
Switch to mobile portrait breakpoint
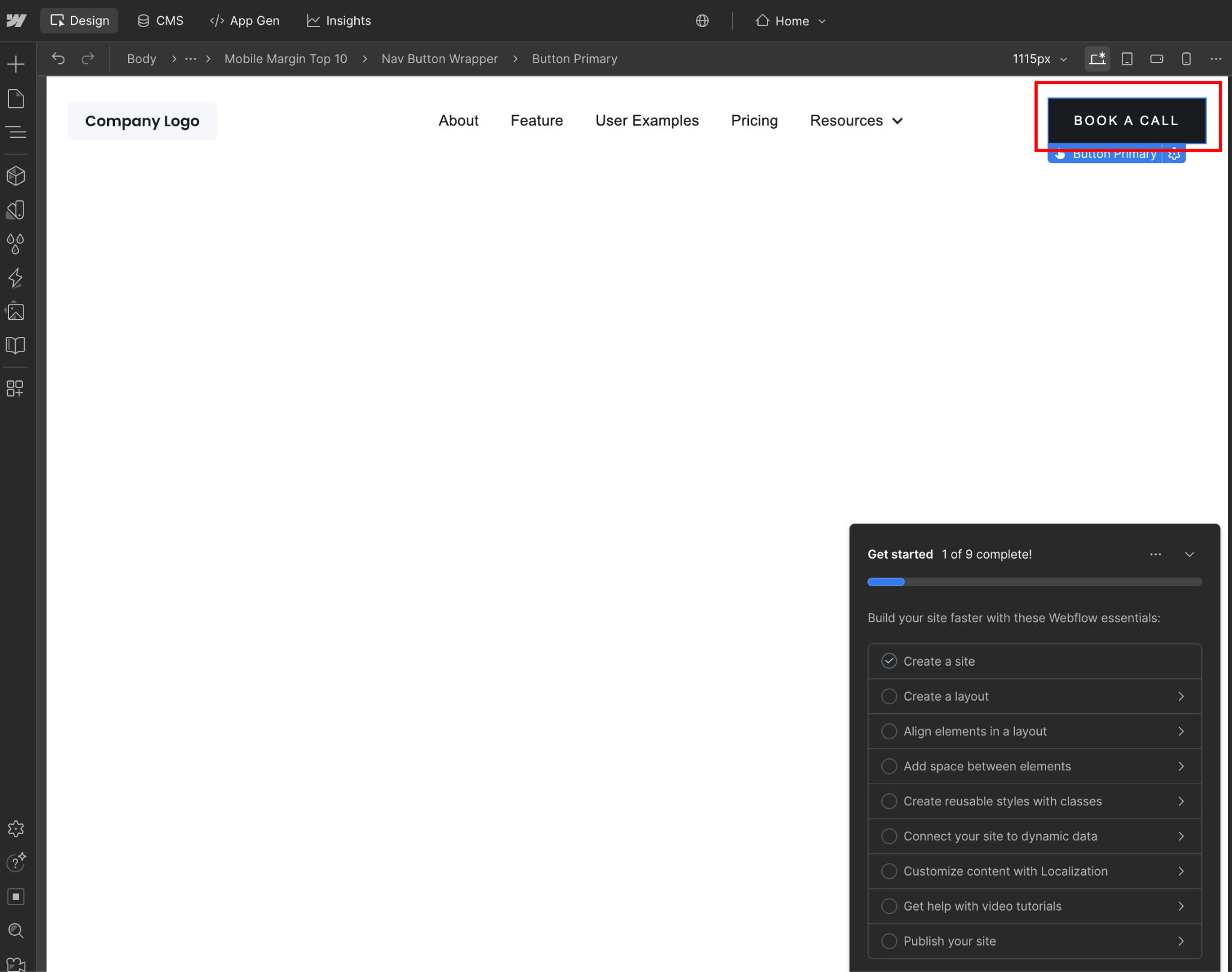pyautogui.click(x=1186, y=58)
